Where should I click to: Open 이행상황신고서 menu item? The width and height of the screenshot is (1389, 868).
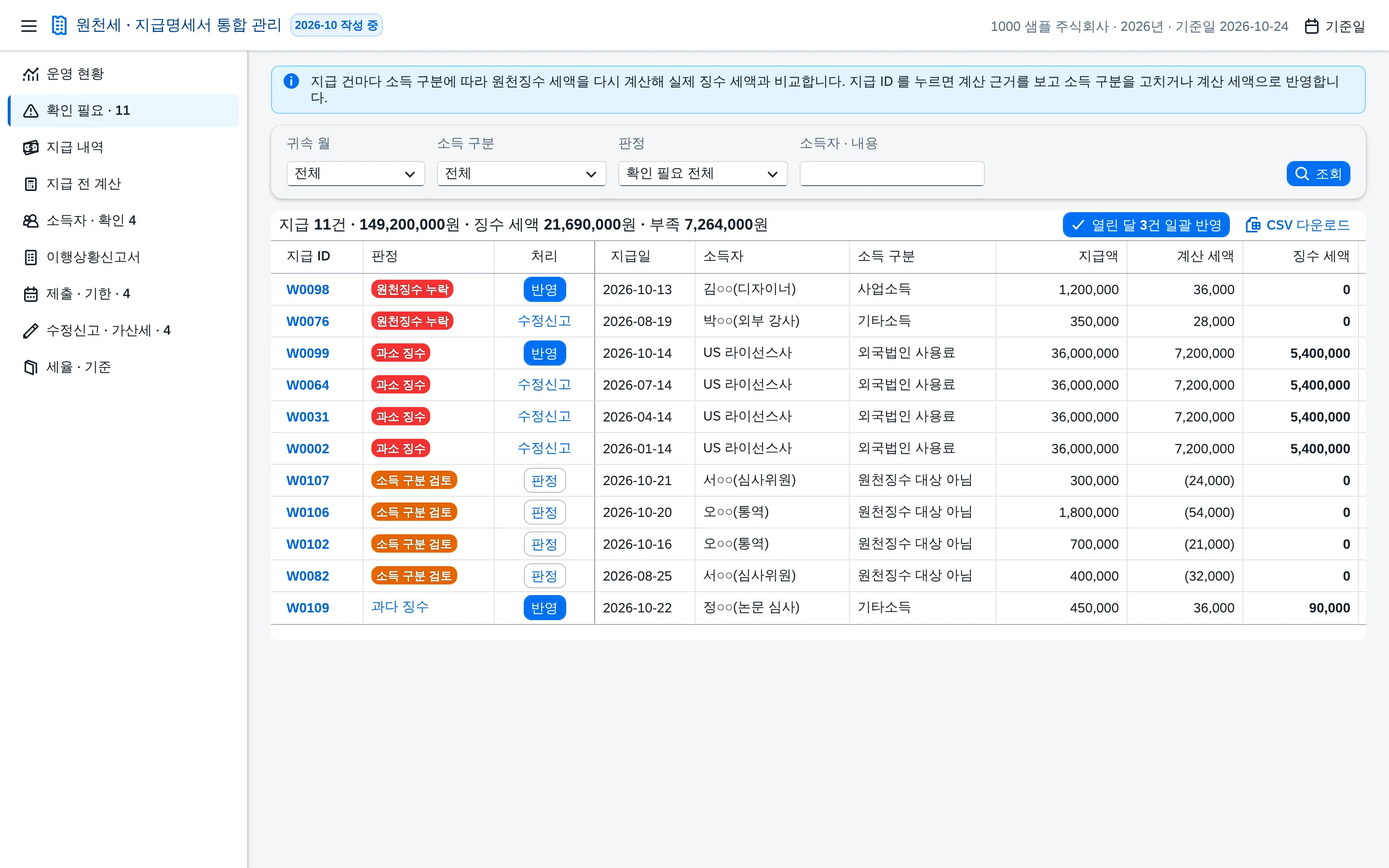124,257
